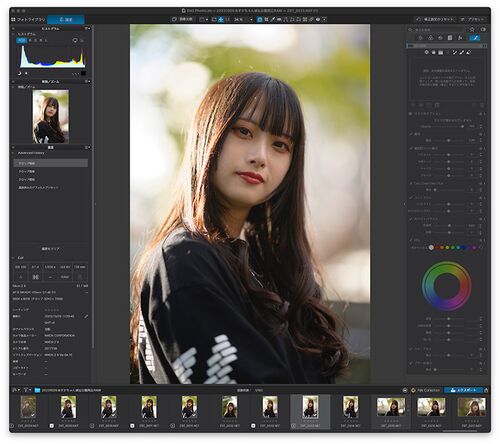Open the Color corrections tab icon
The height and width of the screenshot is (444, 500).
click(430, 38)
